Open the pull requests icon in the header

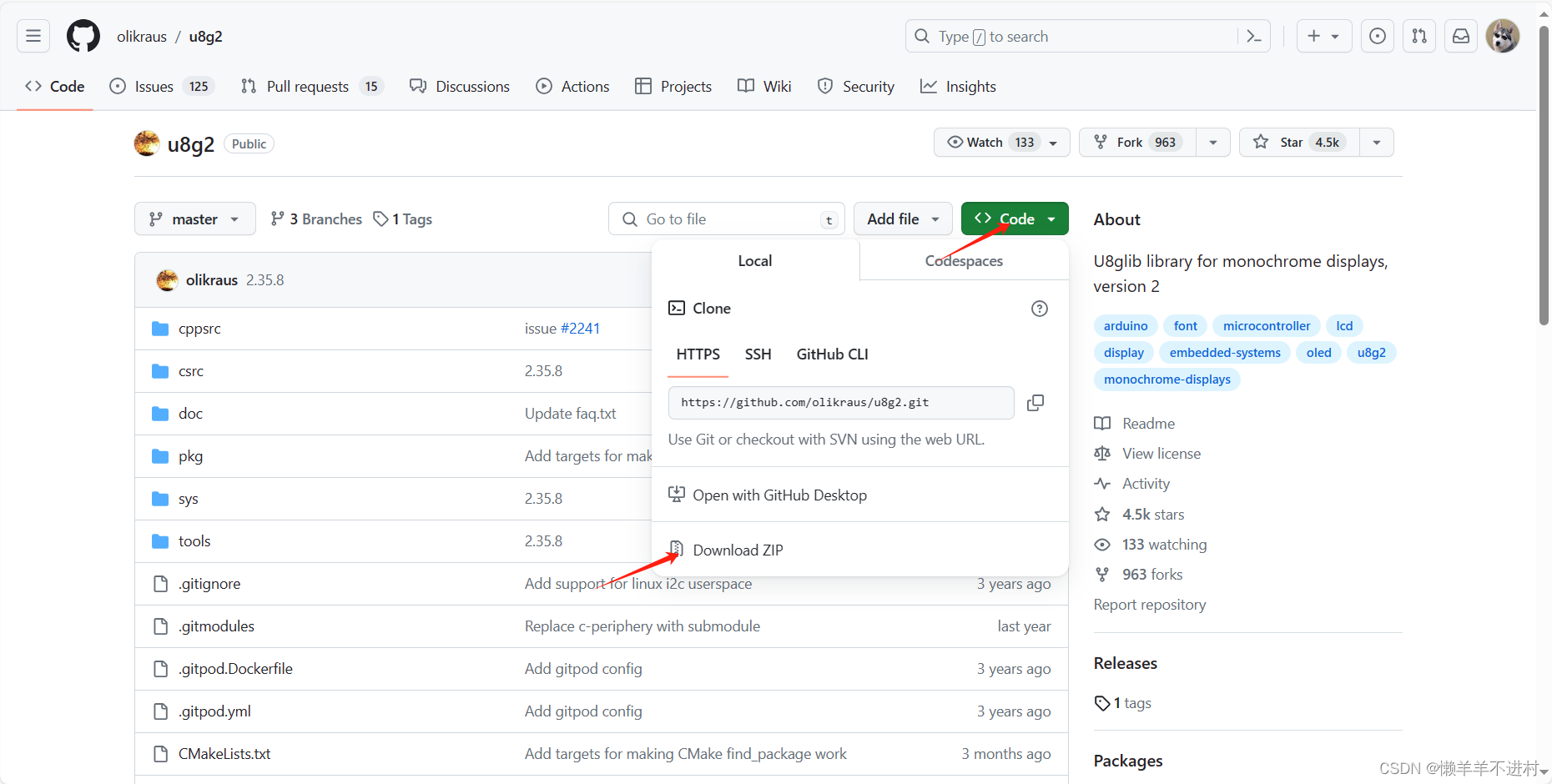1419,36
